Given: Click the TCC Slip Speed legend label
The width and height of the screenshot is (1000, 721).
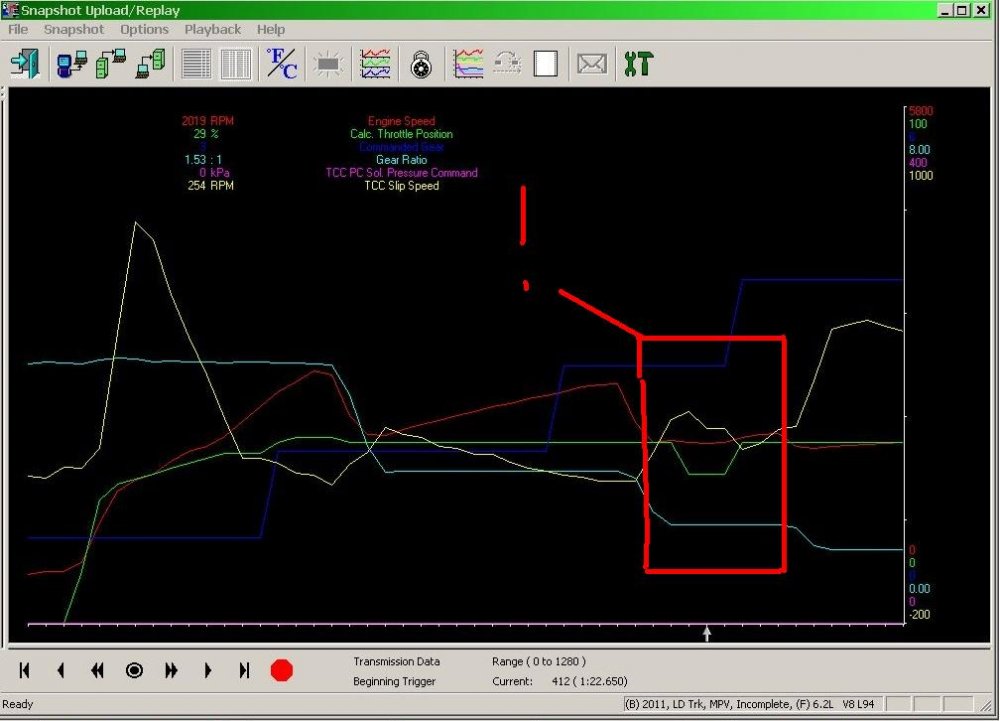Looking at the screenshot, I should pos(401,186).
